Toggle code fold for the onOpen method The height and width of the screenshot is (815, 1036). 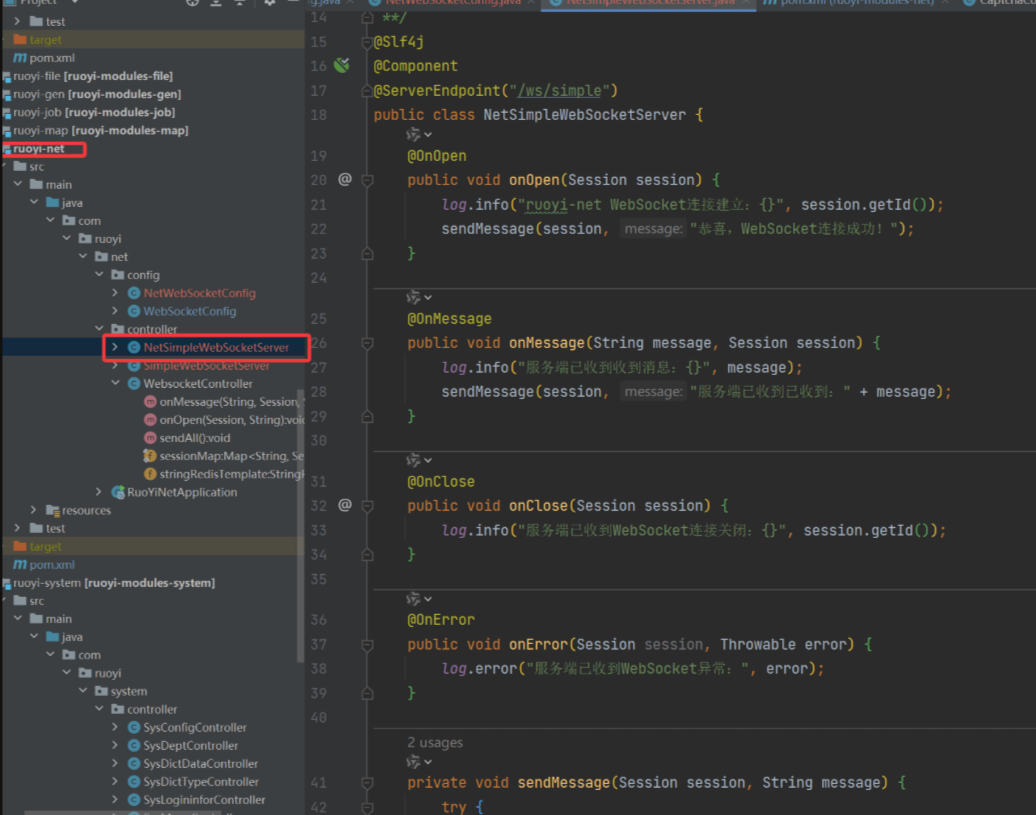367,181
